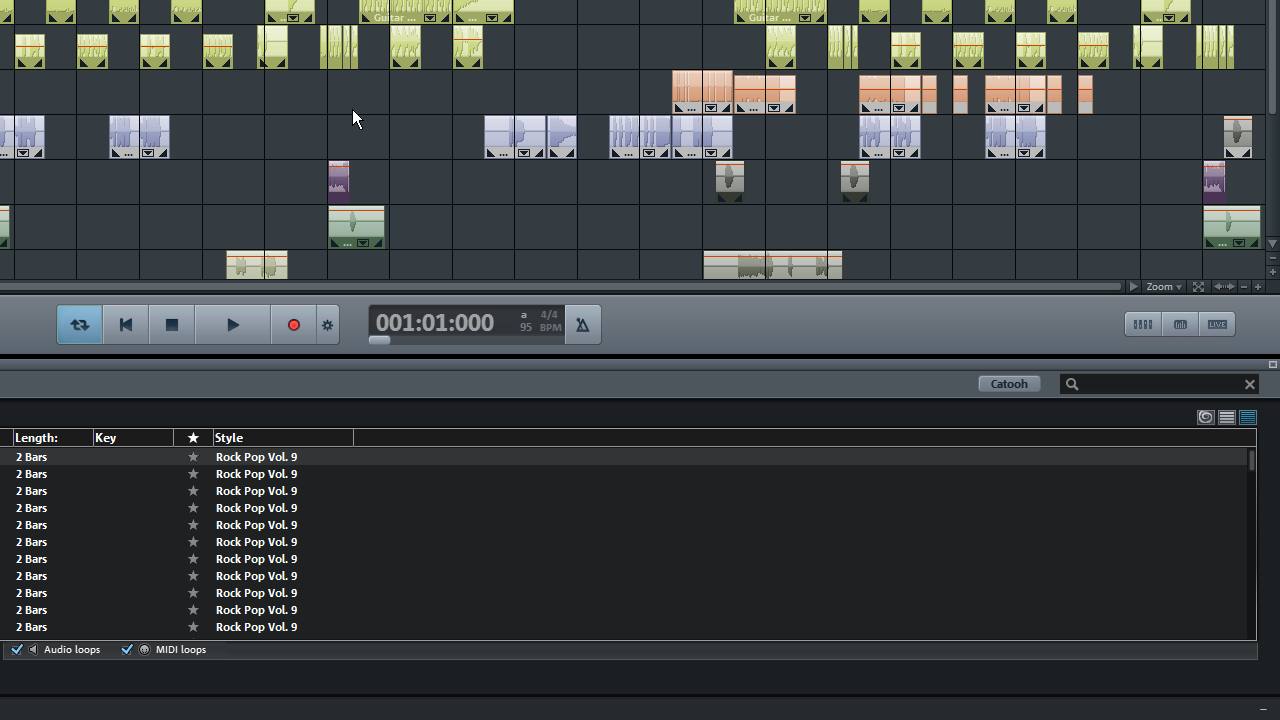
Task: Show the keyboard instrument panel icon
Action: (1180, 324)
